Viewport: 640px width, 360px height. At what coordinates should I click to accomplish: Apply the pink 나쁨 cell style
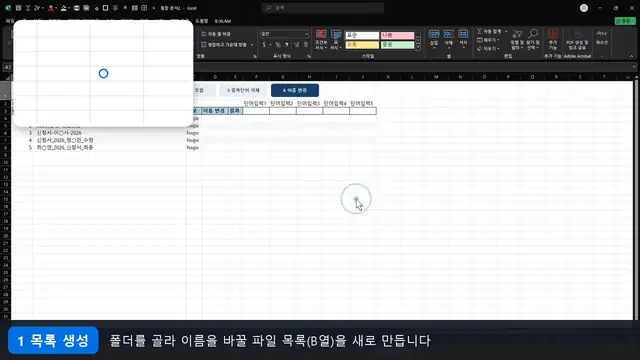397,36
